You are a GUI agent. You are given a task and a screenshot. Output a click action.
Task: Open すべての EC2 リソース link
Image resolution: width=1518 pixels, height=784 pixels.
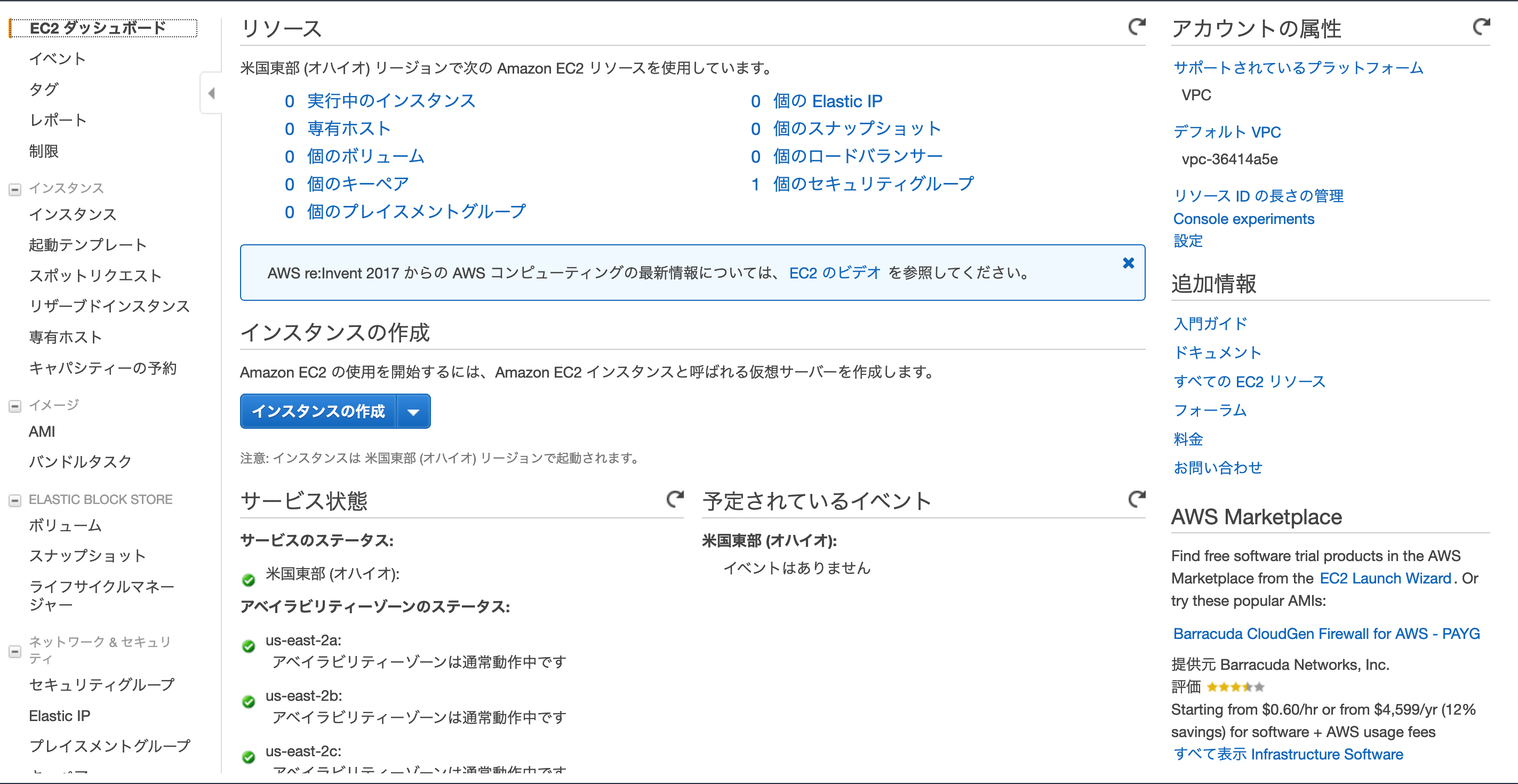(1249, 381)
